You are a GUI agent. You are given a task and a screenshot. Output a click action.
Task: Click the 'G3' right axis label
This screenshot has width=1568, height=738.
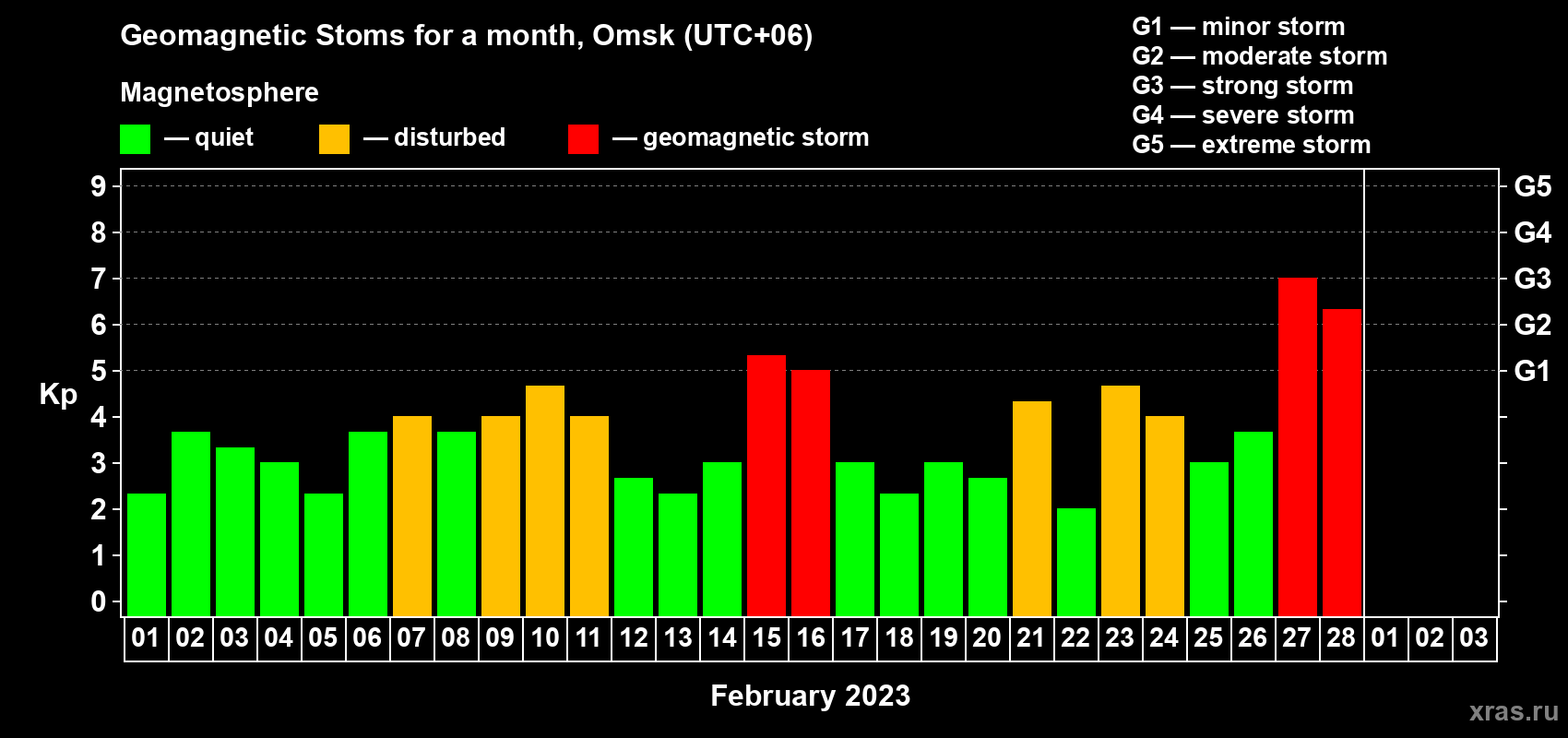coord(1533,279)
